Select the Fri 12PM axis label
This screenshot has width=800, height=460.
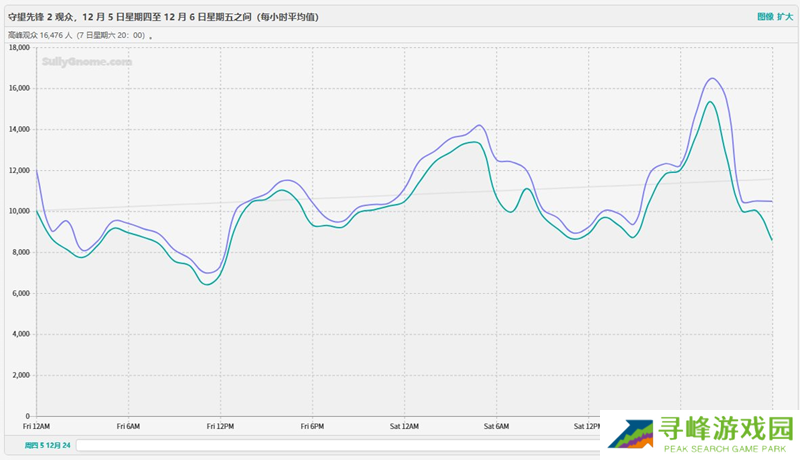coord(220,425)
